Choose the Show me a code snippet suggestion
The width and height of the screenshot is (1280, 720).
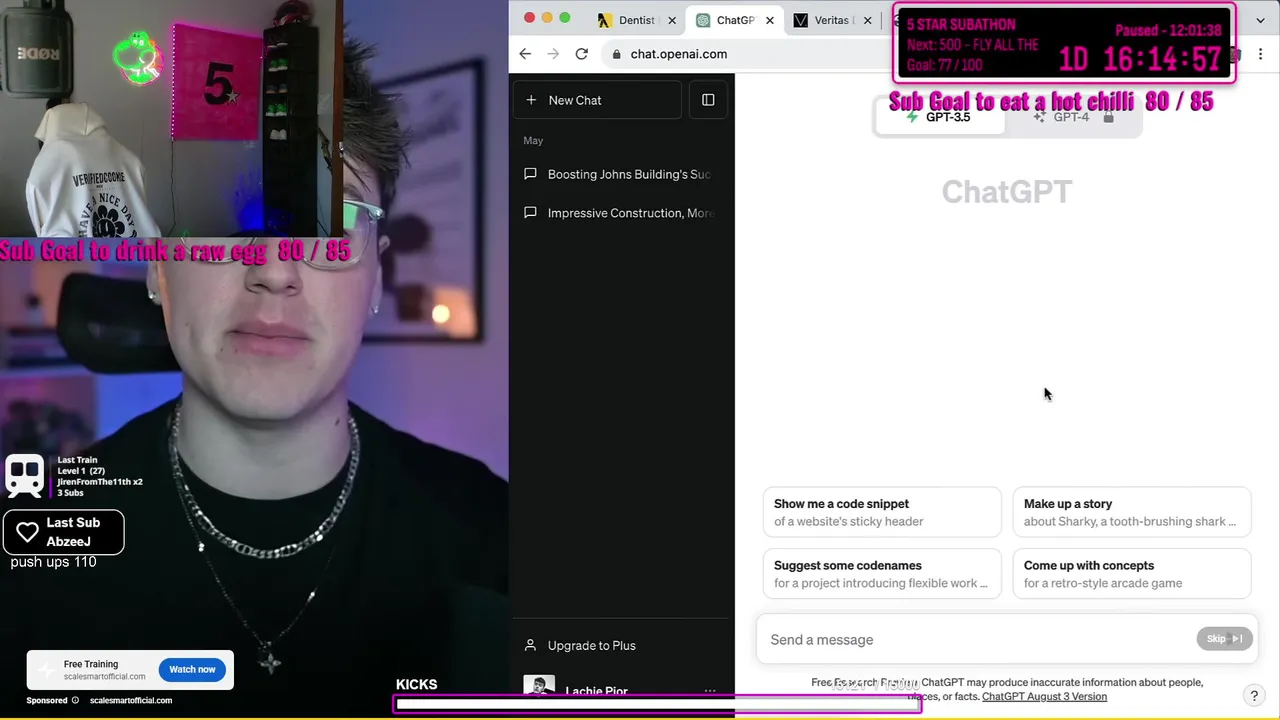[x=881, y=512]
